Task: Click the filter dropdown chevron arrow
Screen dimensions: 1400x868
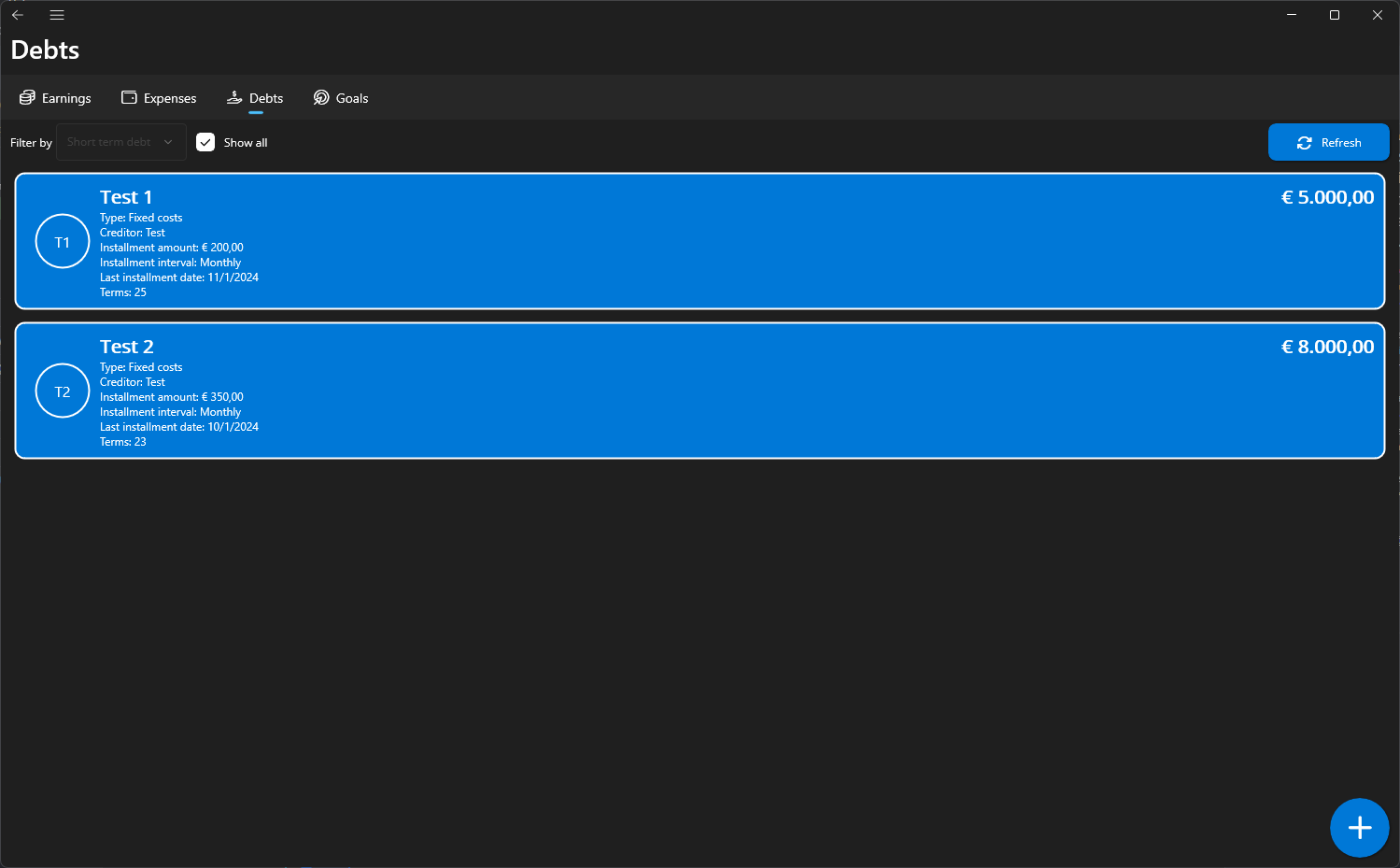Action: [x=168, y=142]
